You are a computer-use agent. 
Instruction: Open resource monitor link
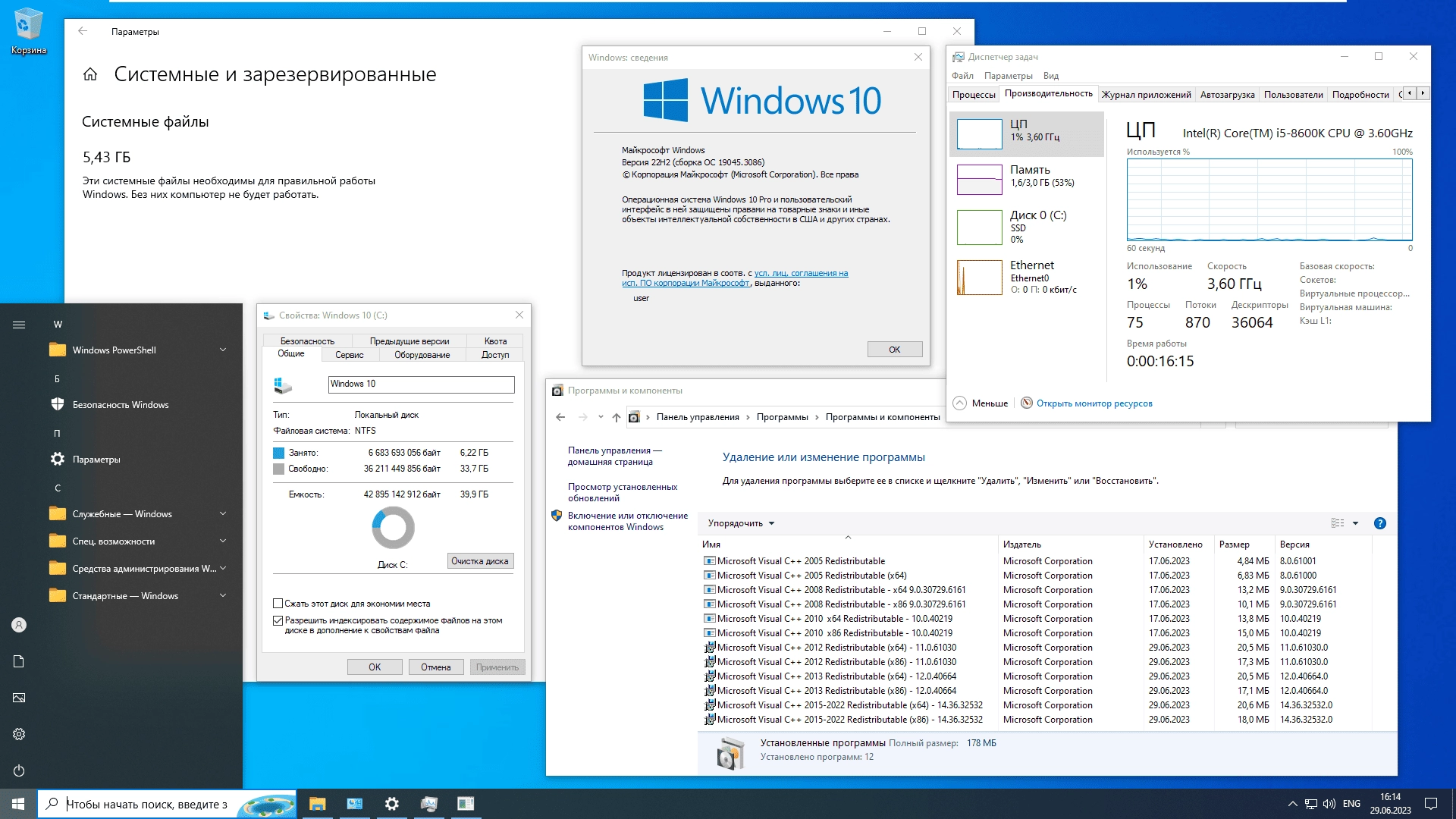pos(1094,403)
